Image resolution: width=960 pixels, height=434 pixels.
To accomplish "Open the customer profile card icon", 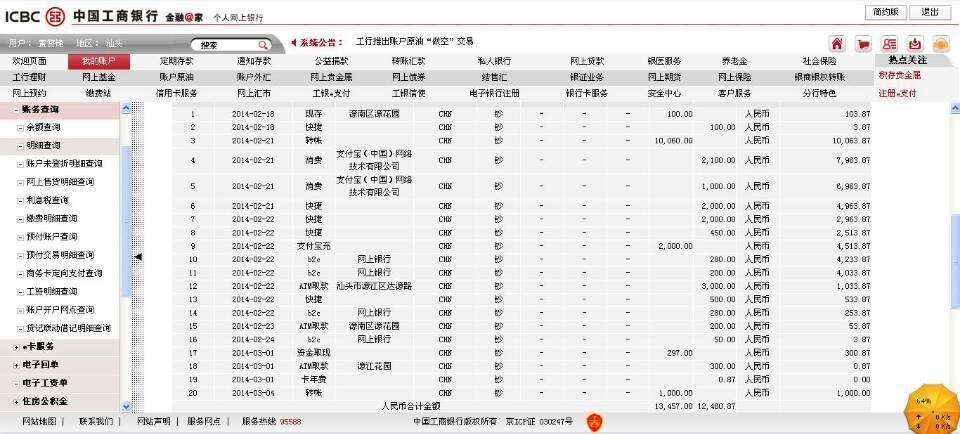I will click(x=889, y=44).
